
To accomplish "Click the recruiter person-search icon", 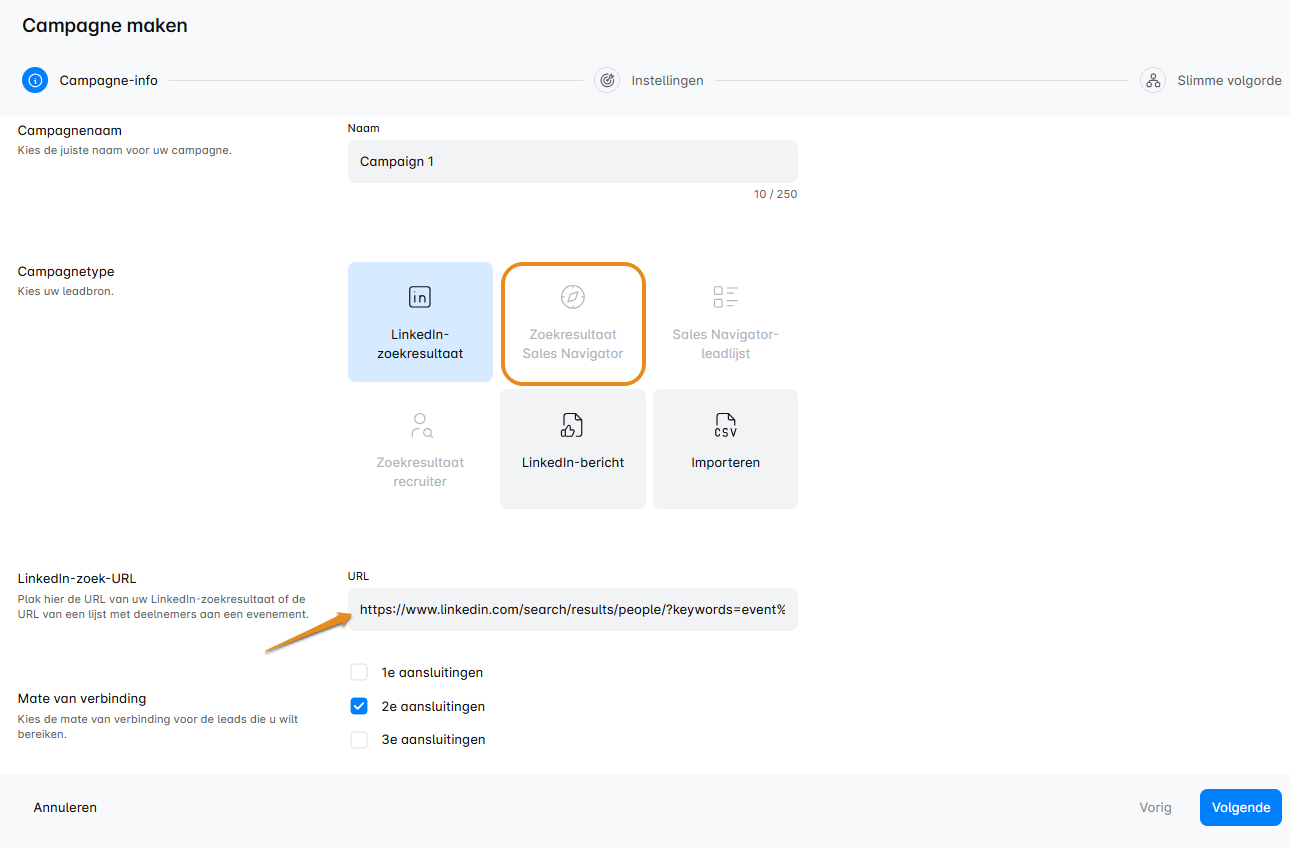I will click(x=421, y=425).
